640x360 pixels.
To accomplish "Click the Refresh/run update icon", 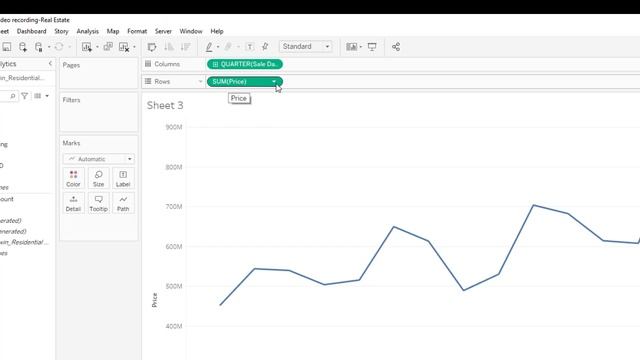I will [59, 47].
